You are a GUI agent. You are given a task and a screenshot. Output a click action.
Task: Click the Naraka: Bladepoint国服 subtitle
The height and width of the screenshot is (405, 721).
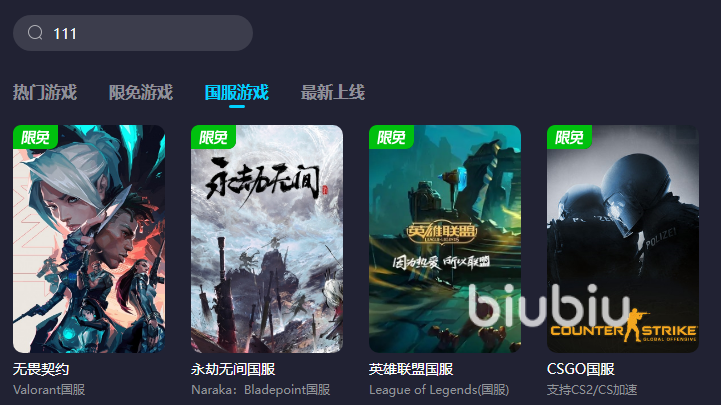[x=261, y=390]
